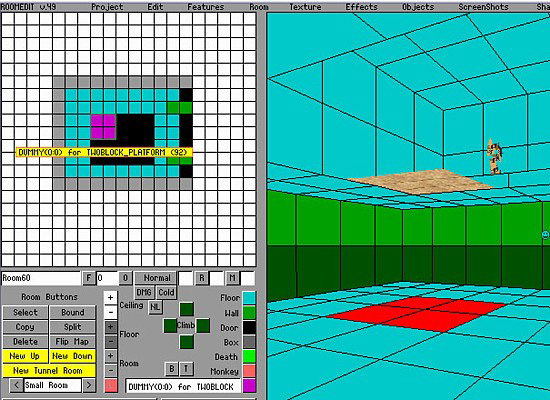Toggle the NL button
The height and width of the screenshot is (400, 550).
(155, 307)
